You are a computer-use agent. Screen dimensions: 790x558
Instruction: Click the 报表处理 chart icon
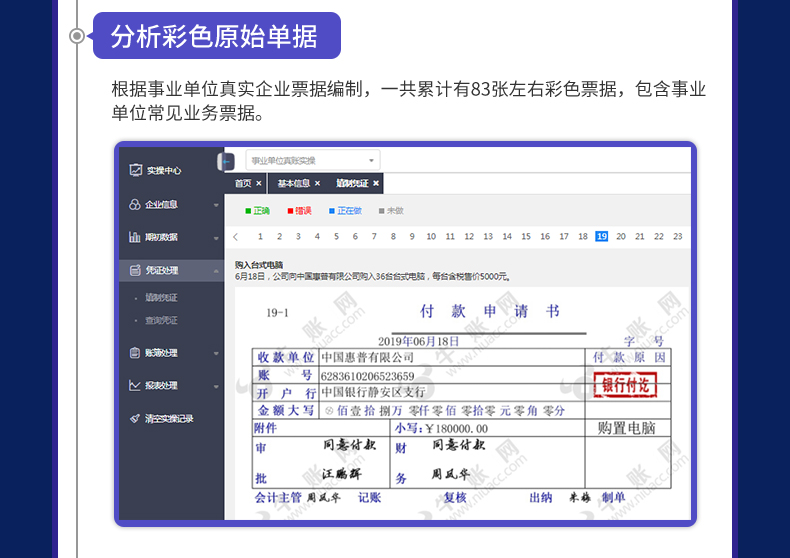[135, 385]
